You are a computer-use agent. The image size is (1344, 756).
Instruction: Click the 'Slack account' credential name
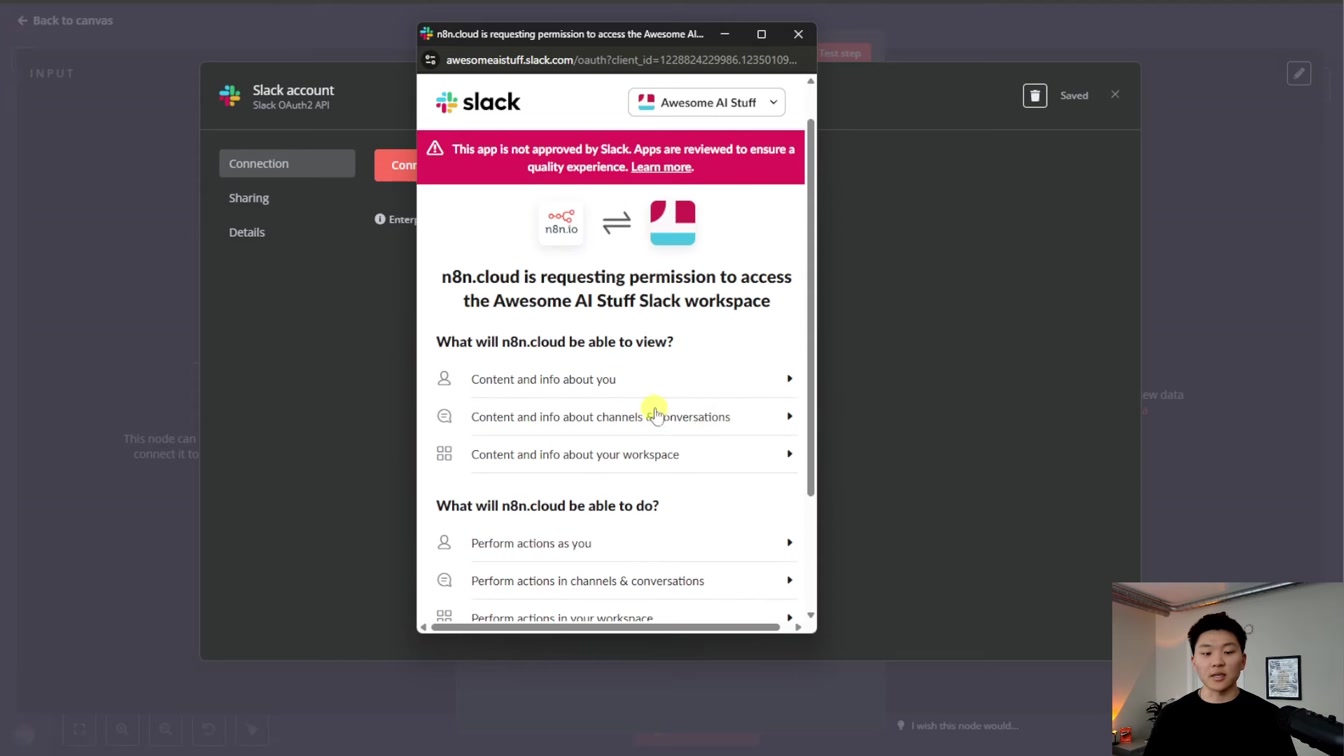tap(293, 90)
